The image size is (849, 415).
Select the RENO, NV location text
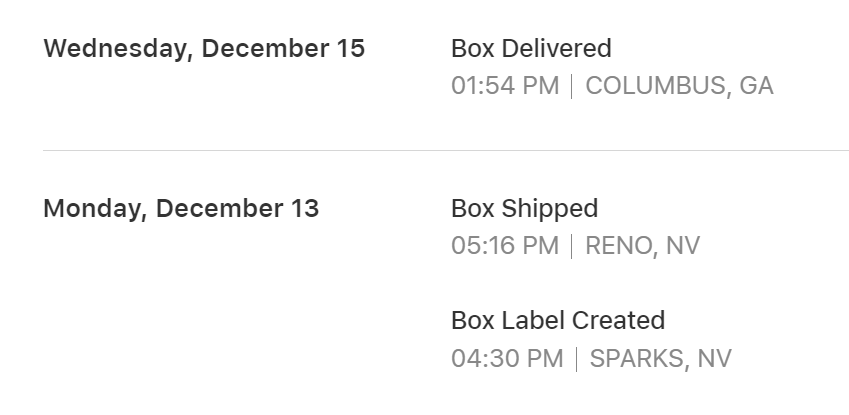(643, 246)
